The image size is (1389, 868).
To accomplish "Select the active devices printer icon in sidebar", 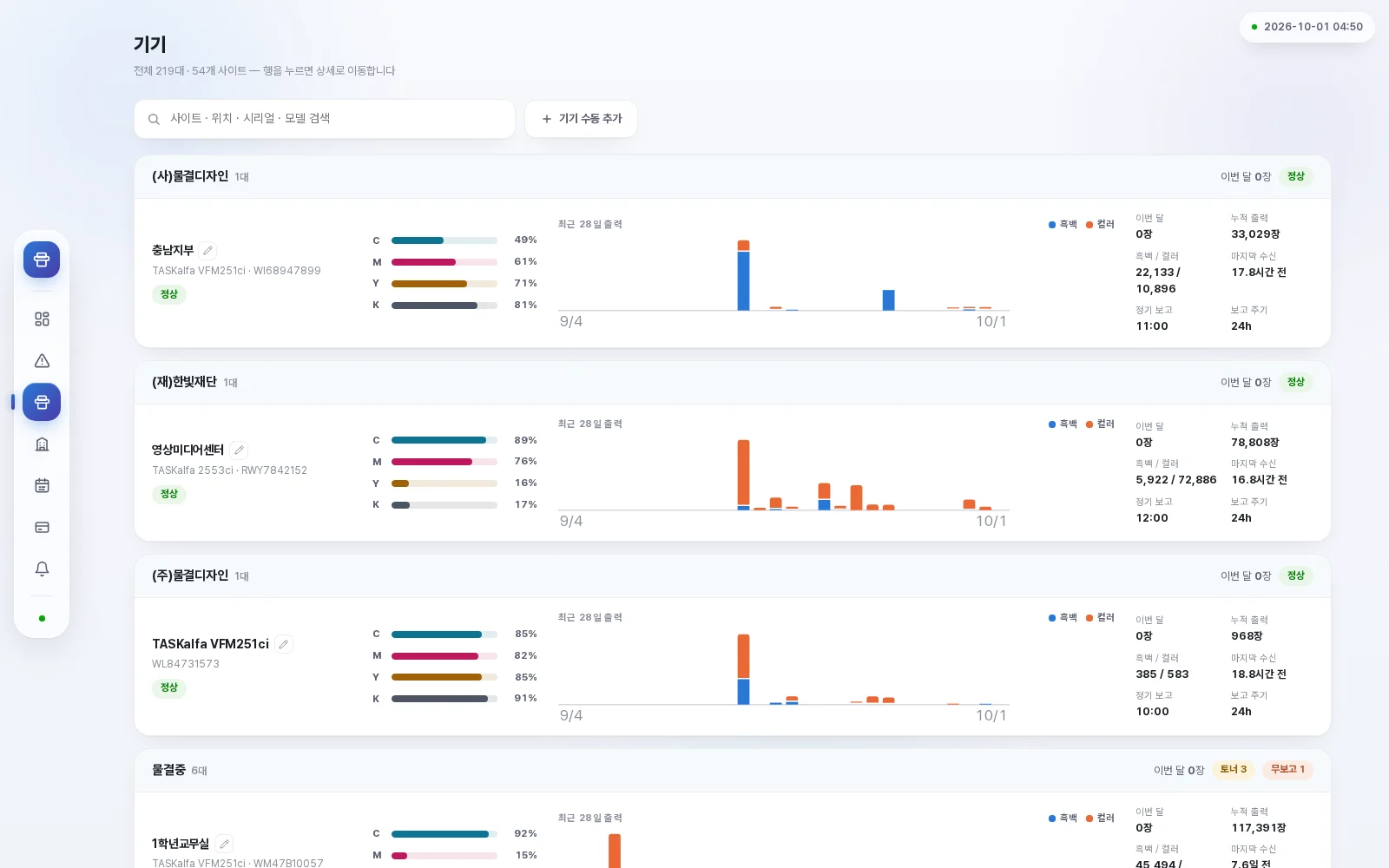I will click(x=42, y=402).
